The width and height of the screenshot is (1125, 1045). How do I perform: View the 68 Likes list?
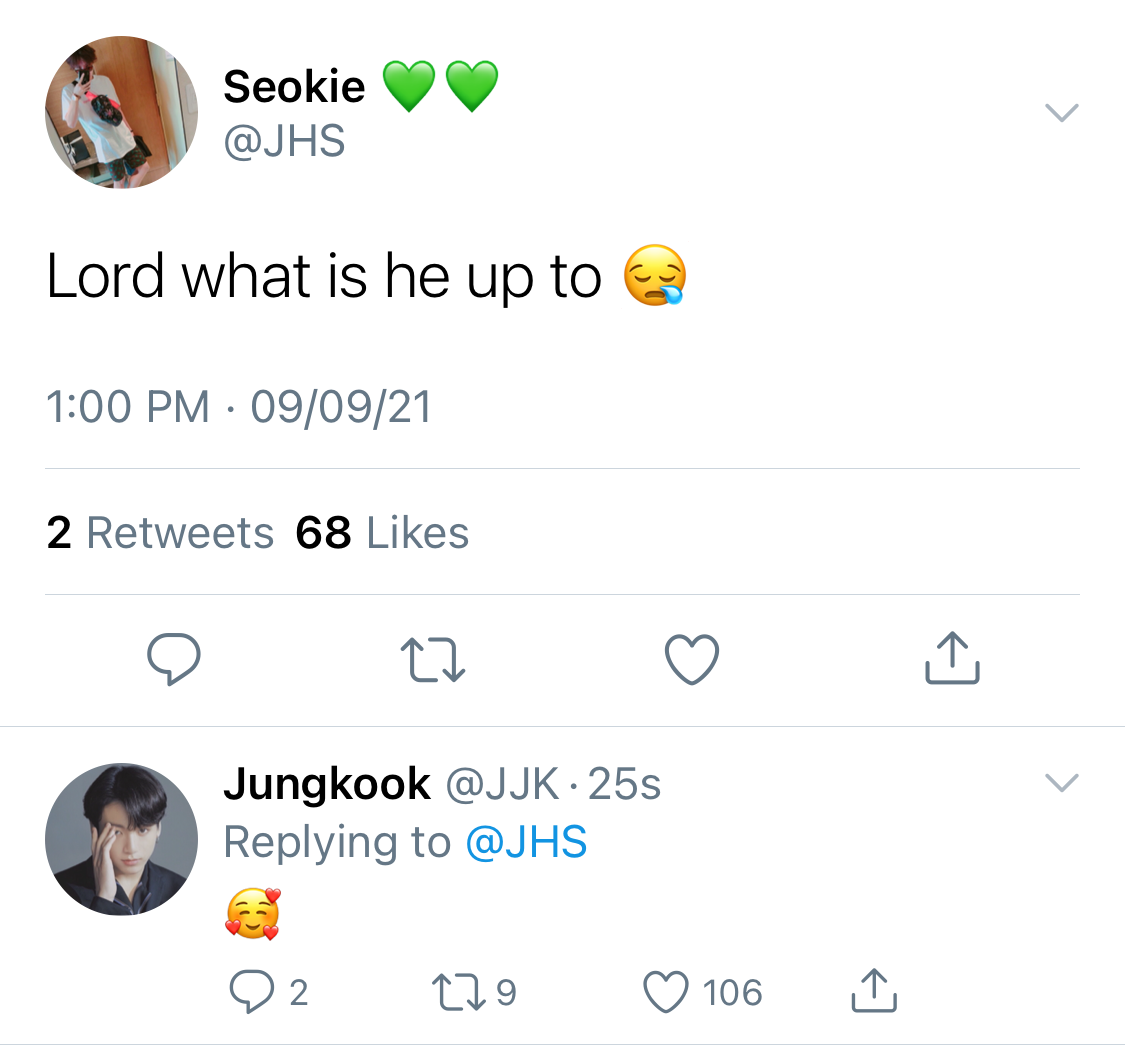(382, 533)
